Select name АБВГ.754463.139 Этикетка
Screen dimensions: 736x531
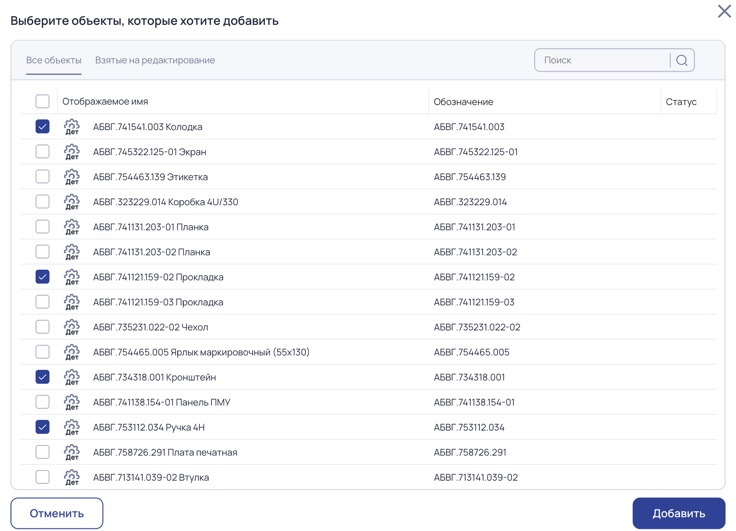pos(150,177)
